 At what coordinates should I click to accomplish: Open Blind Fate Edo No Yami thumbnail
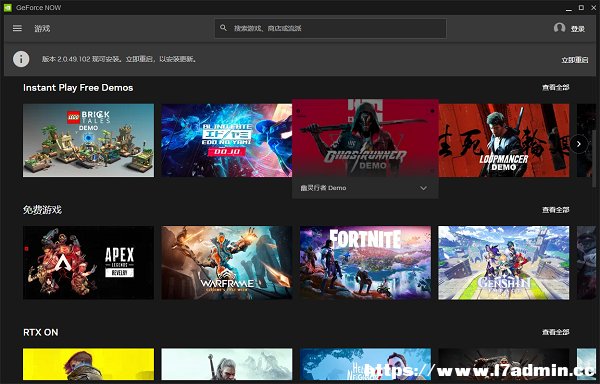click(227, 140)
